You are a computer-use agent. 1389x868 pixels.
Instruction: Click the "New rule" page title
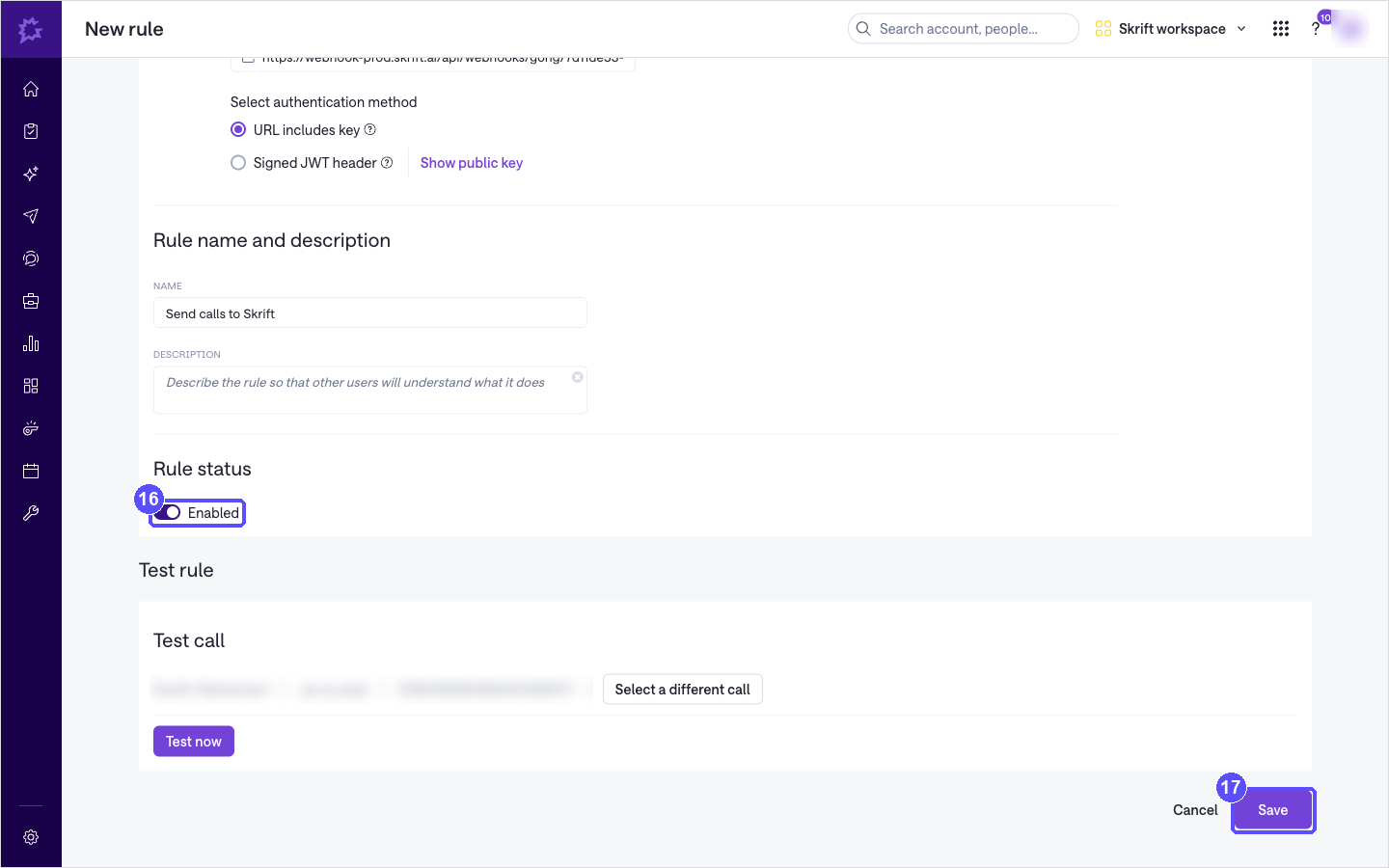124,29
